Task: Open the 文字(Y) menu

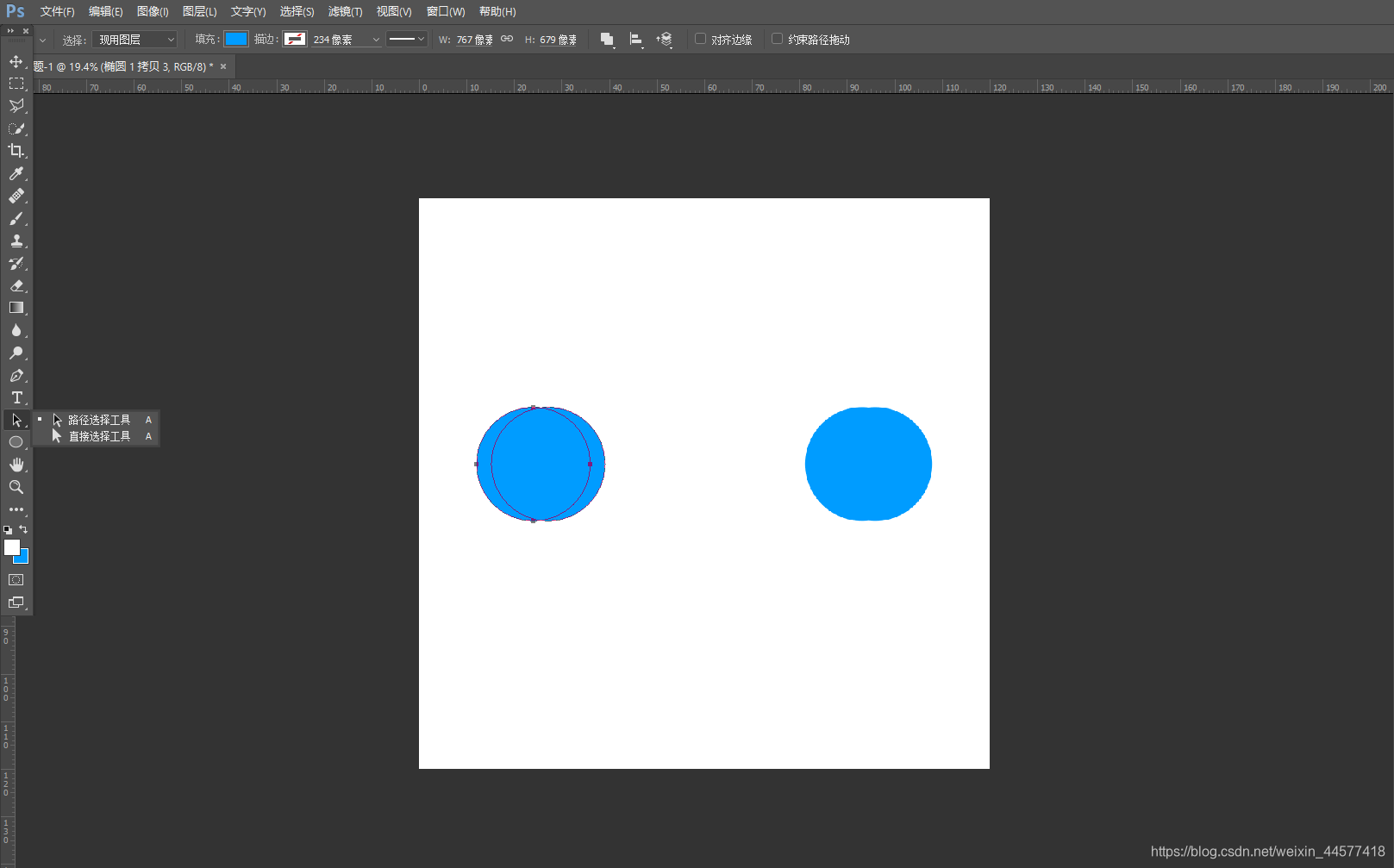Action: point(248,11)
